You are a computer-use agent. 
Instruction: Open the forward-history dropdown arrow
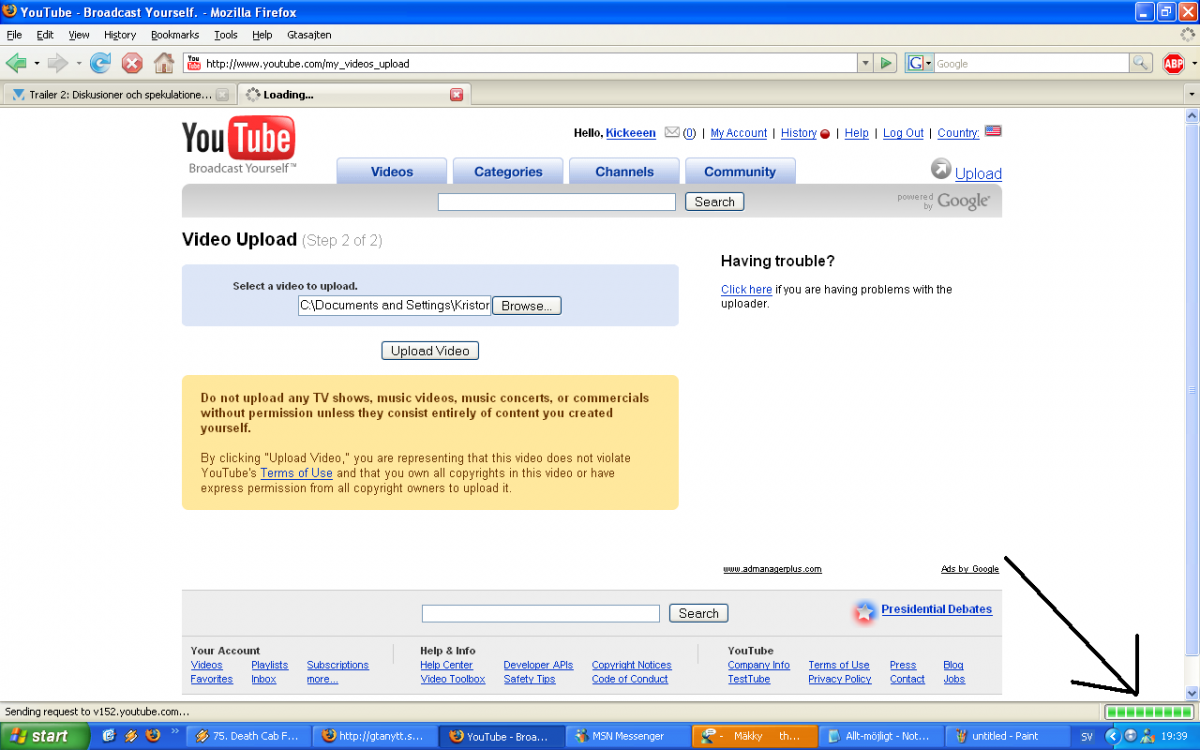(x=79, y=63)
